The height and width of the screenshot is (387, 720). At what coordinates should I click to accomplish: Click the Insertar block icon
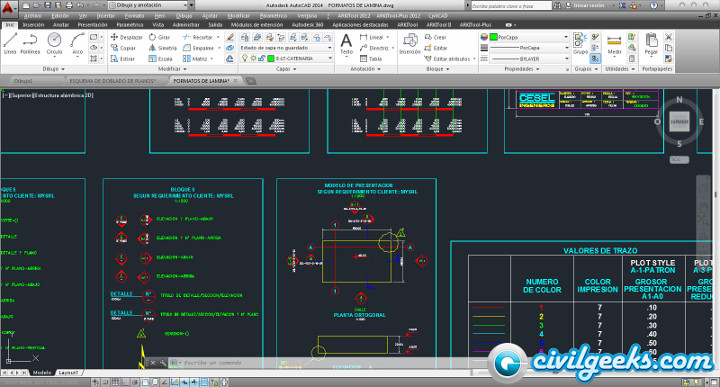pyautogui.click(x=410, y=45)
